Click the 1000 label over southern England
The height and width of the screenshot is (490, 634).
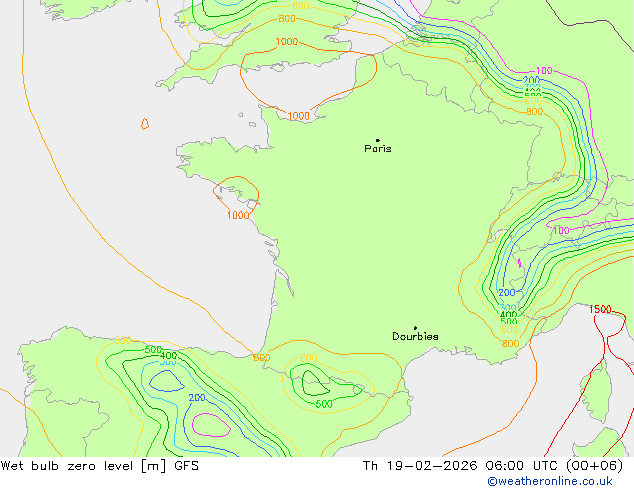[x=287, y=42]
